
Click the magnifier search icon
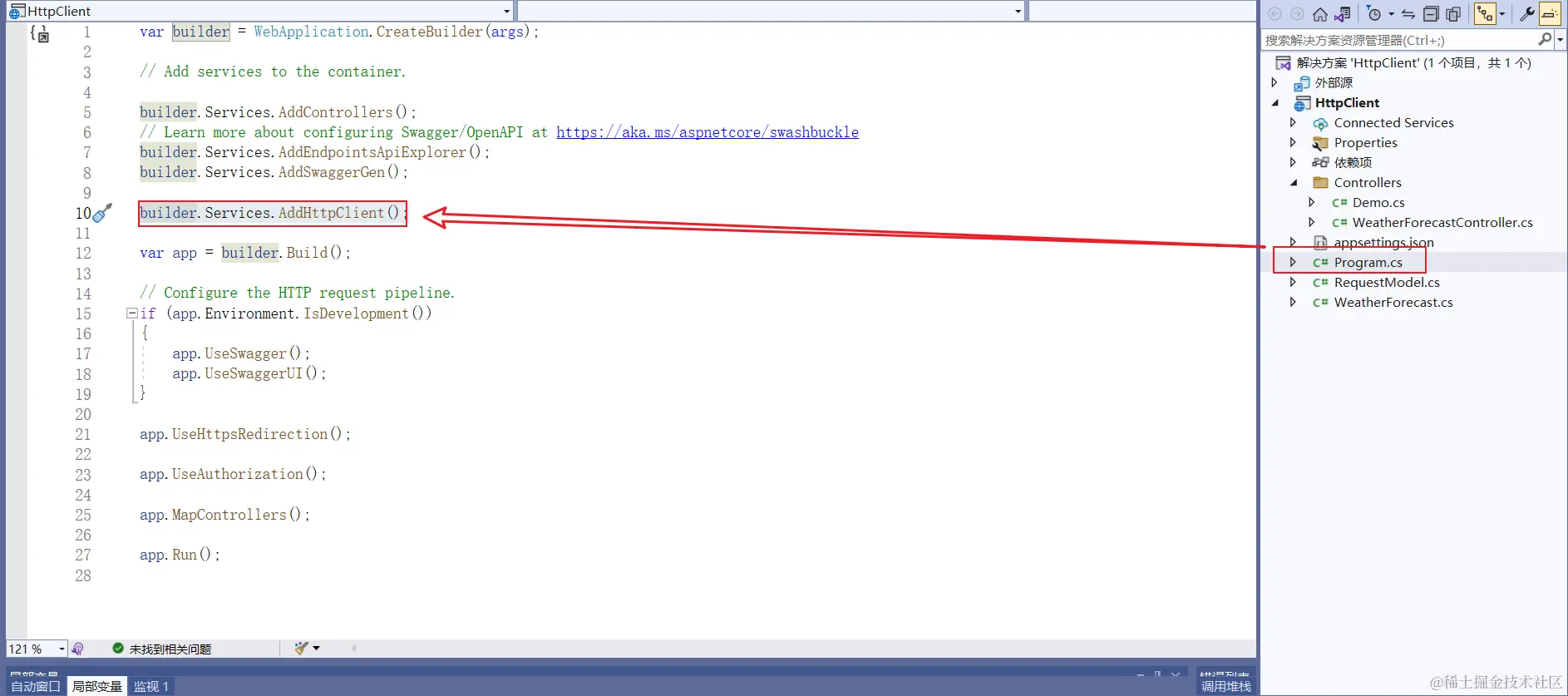[x=1545, y=40]
